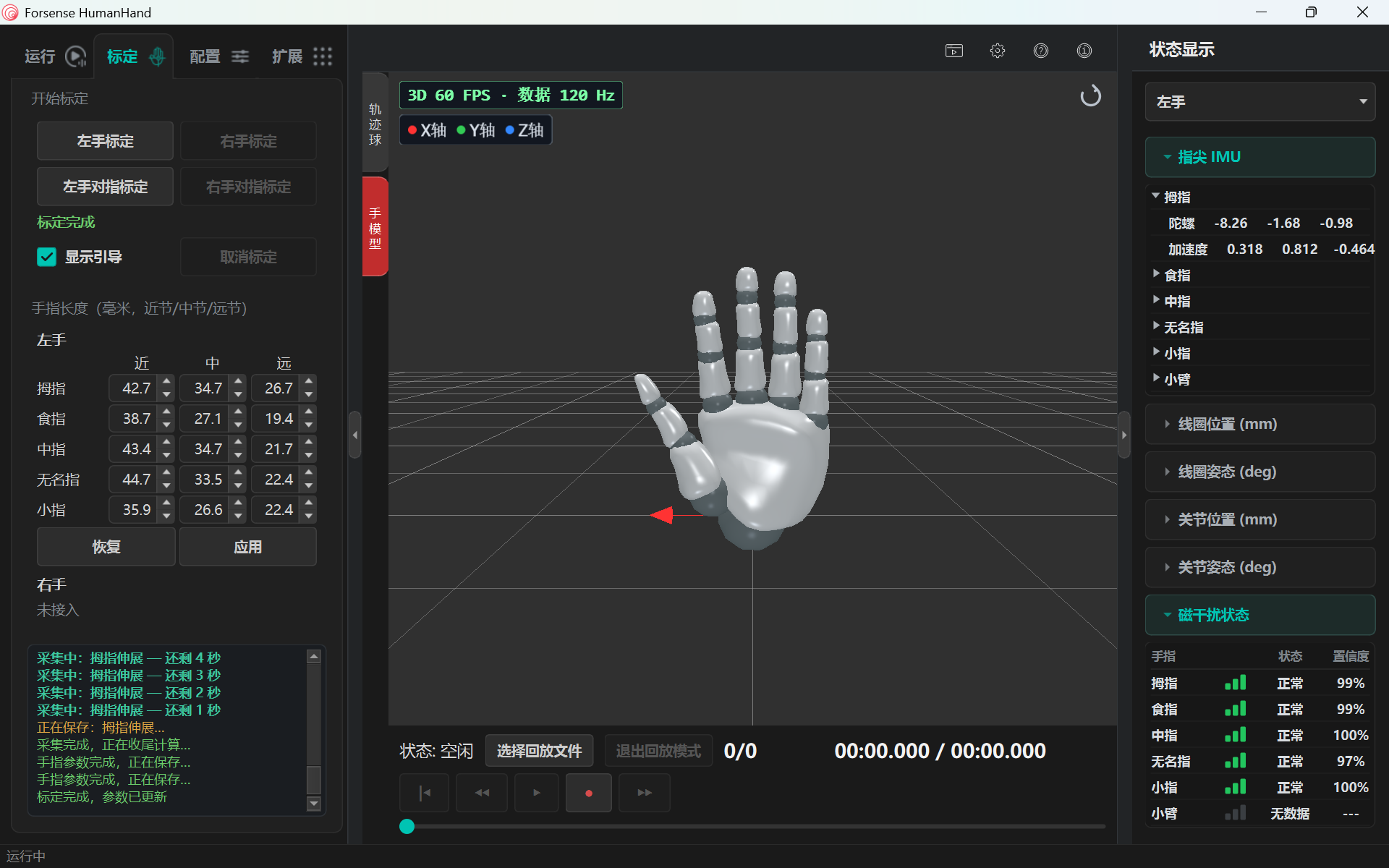Switch to the 标定 tab
Image resolution: width=1389 pixels, height=868 pixels.
pyautogui.click(x=135, y=56)
